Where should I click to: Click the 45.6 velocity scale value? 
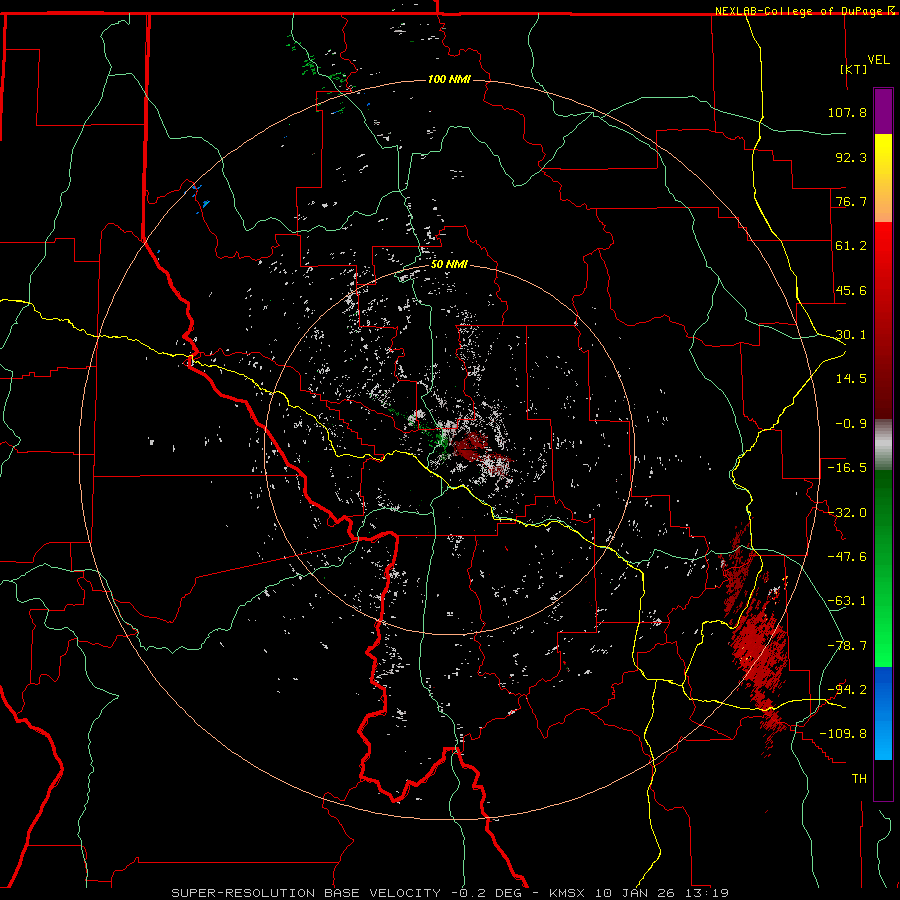851,290
